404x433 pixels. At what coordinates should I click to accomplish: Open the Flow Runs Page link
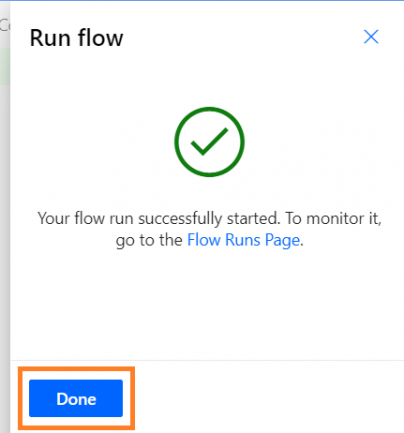243,240
